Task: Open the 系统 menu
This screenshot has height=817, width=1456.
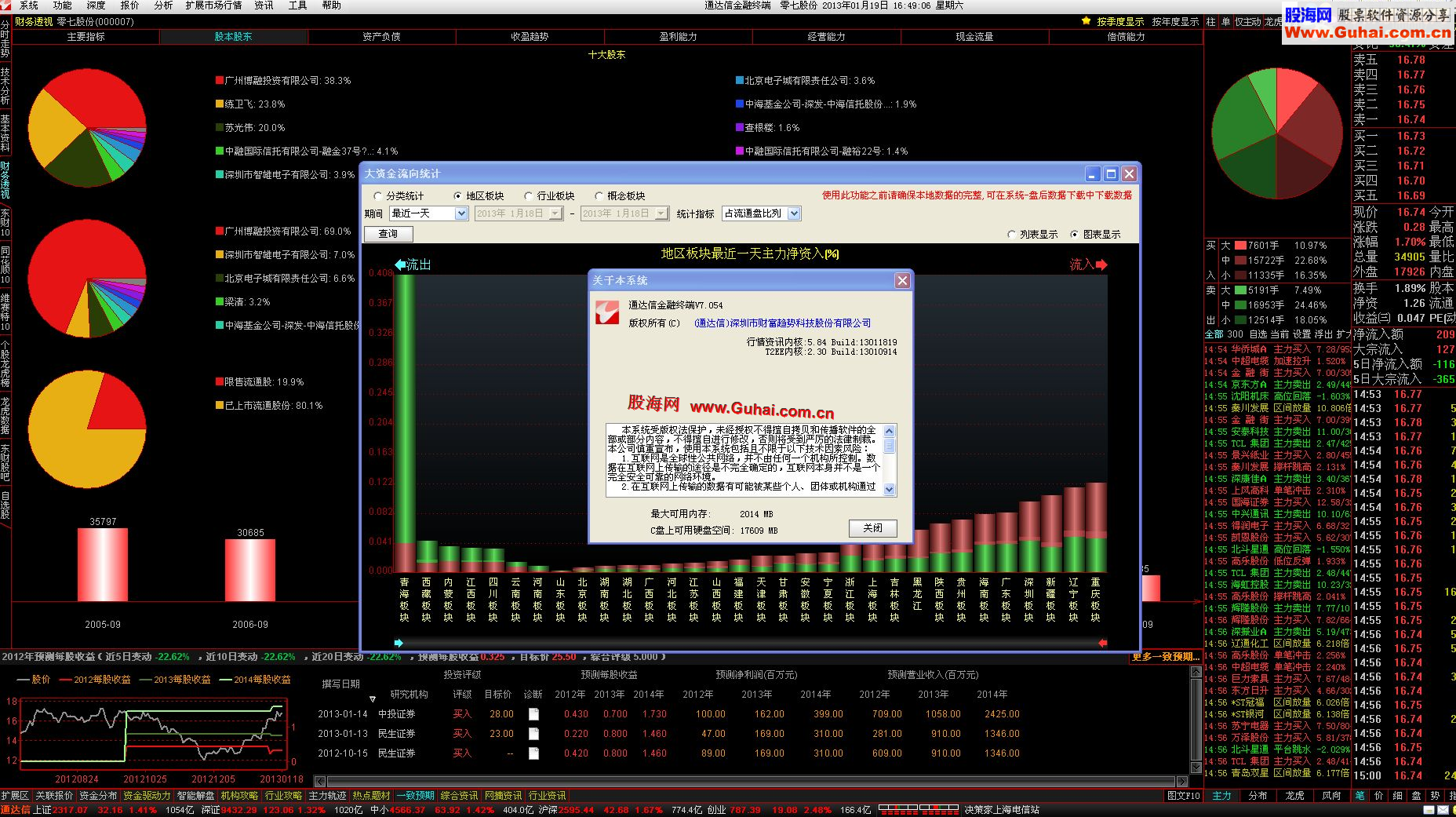Action: (x=28, y=5)
